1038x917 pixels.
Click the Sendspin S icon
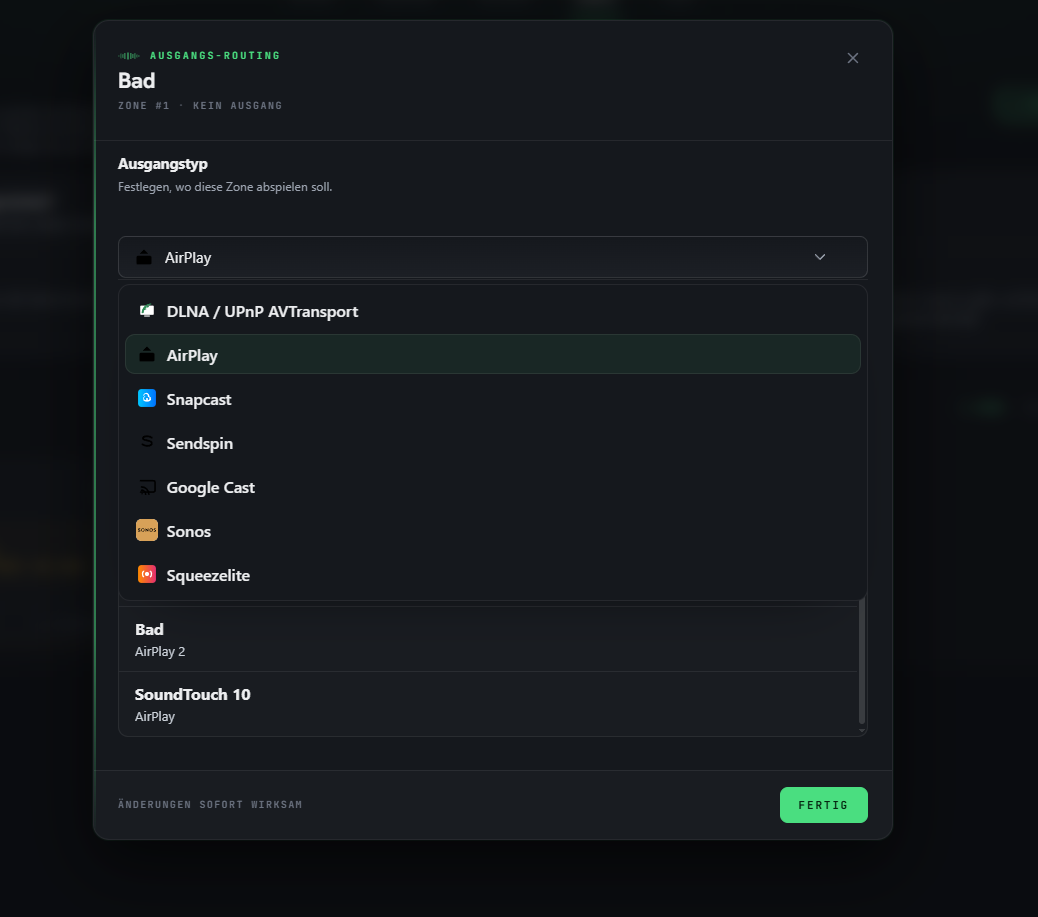(x=147, y=442)
